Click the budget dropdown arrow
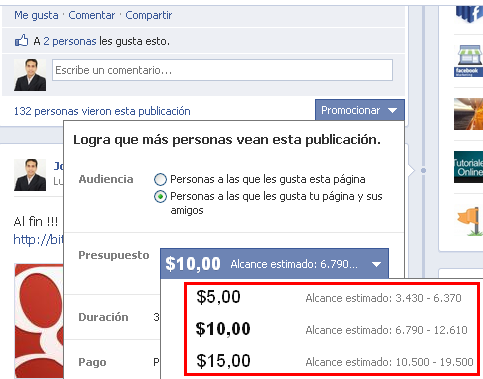The image size is (483, 379). pyautogui.click(x=377, y=264)
